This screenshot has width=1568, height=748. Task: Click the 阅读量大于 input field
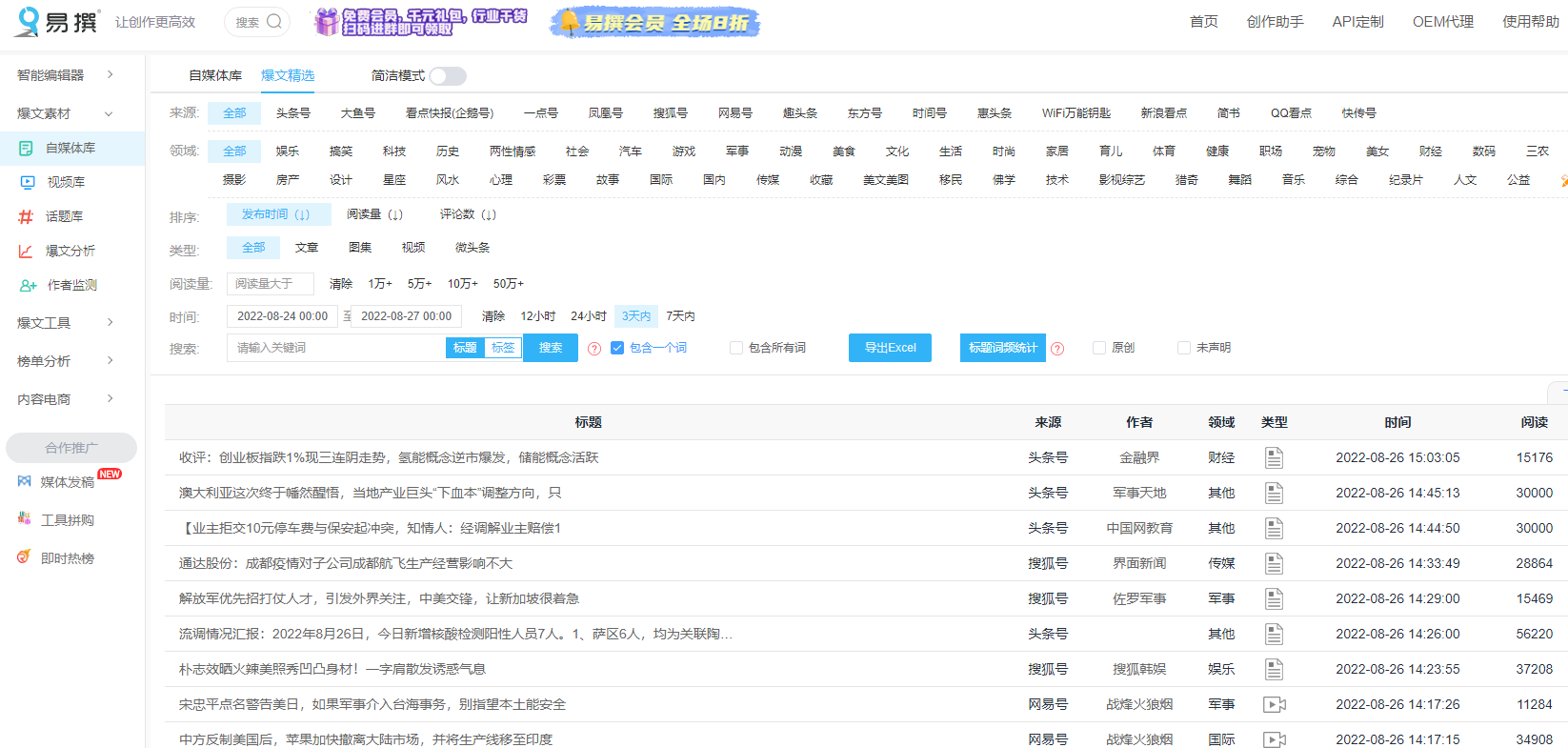tap(271, 284)
